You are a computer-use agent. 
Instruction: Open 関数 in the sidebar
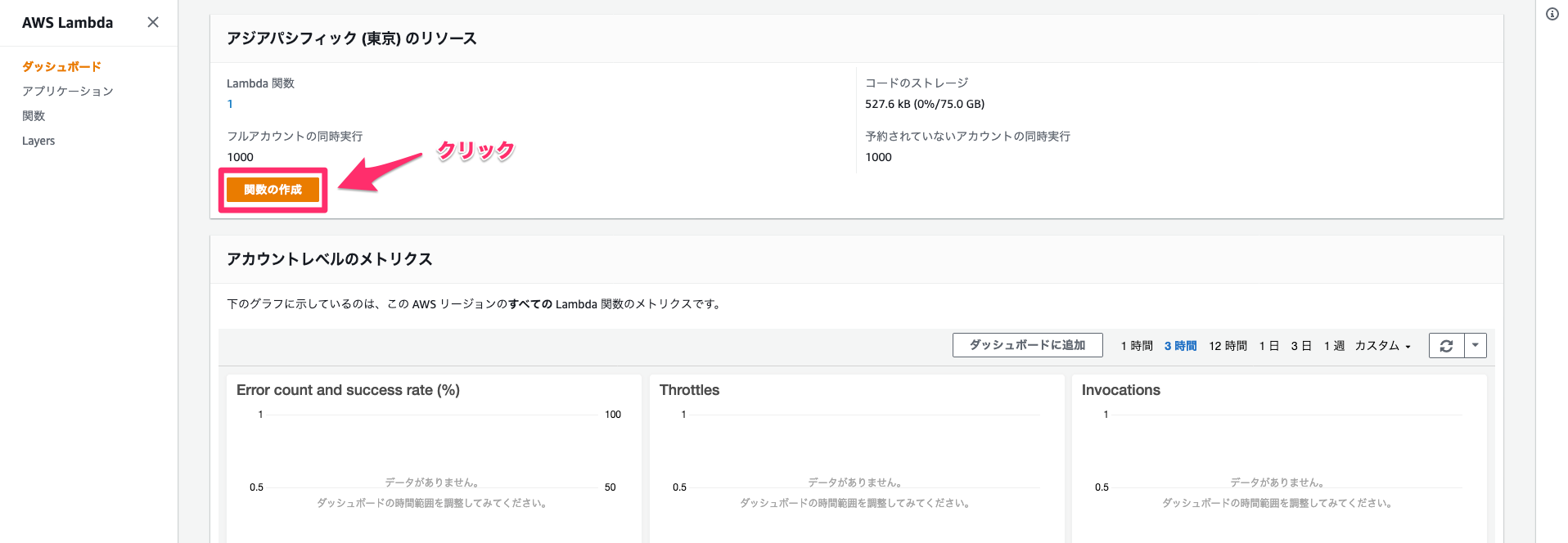point(34,115)
